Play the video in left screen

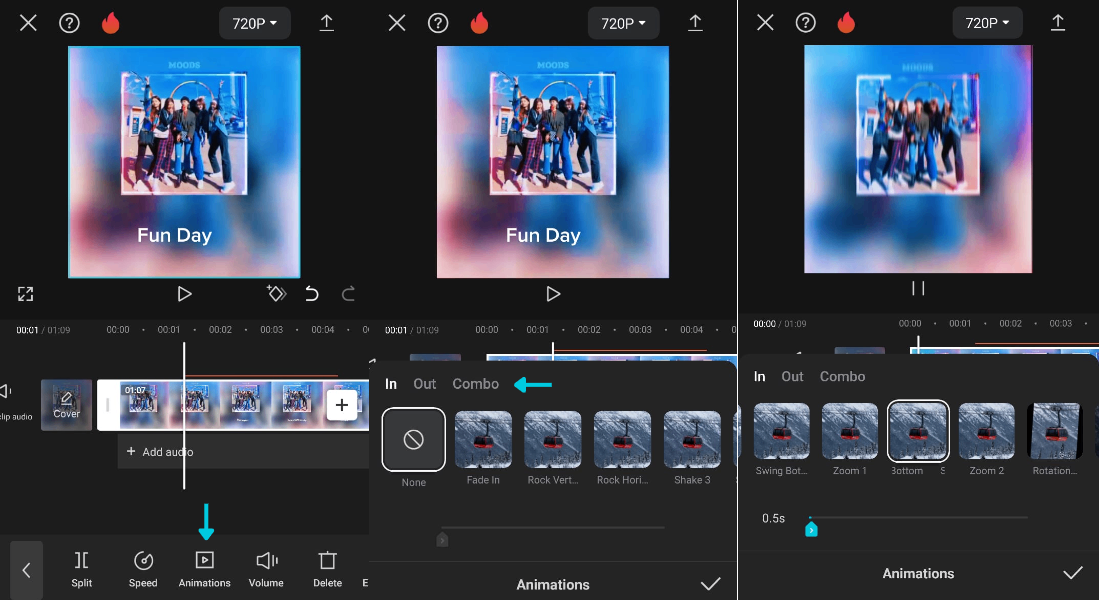point(184,294)
